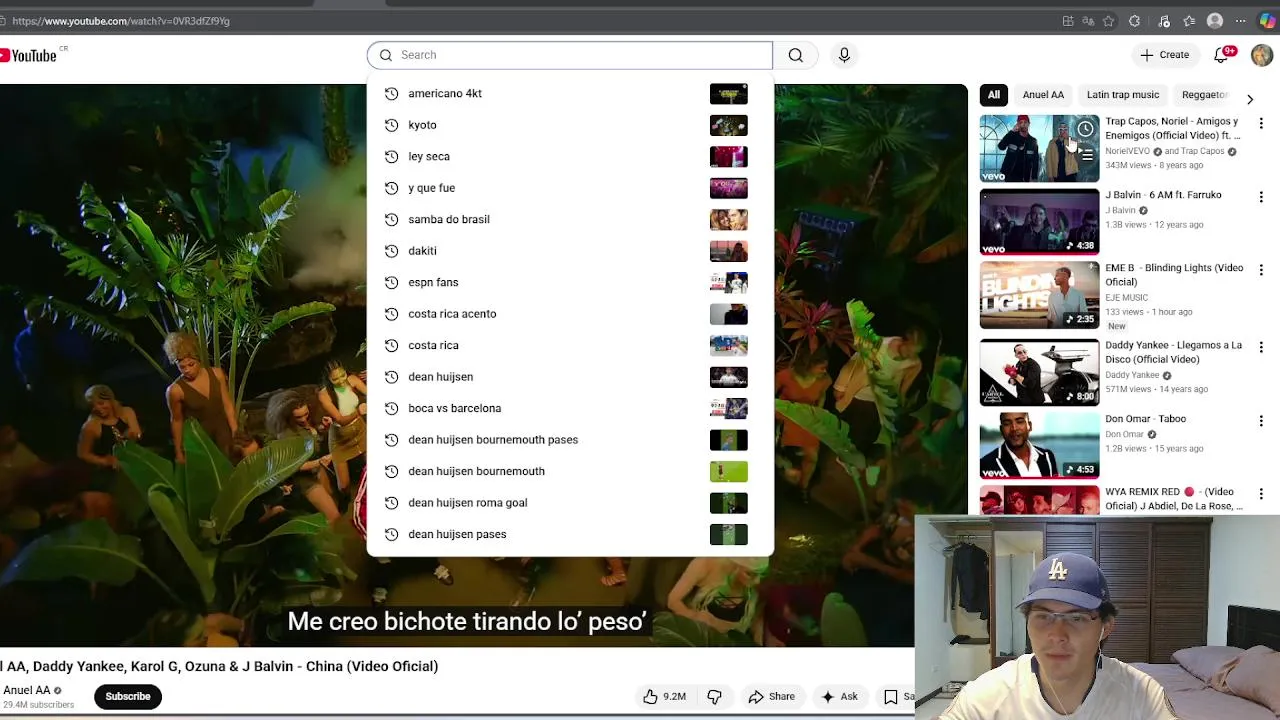Click the Create button
This screenshot has height=720, width=1280.
click(x=1165, y=55)
